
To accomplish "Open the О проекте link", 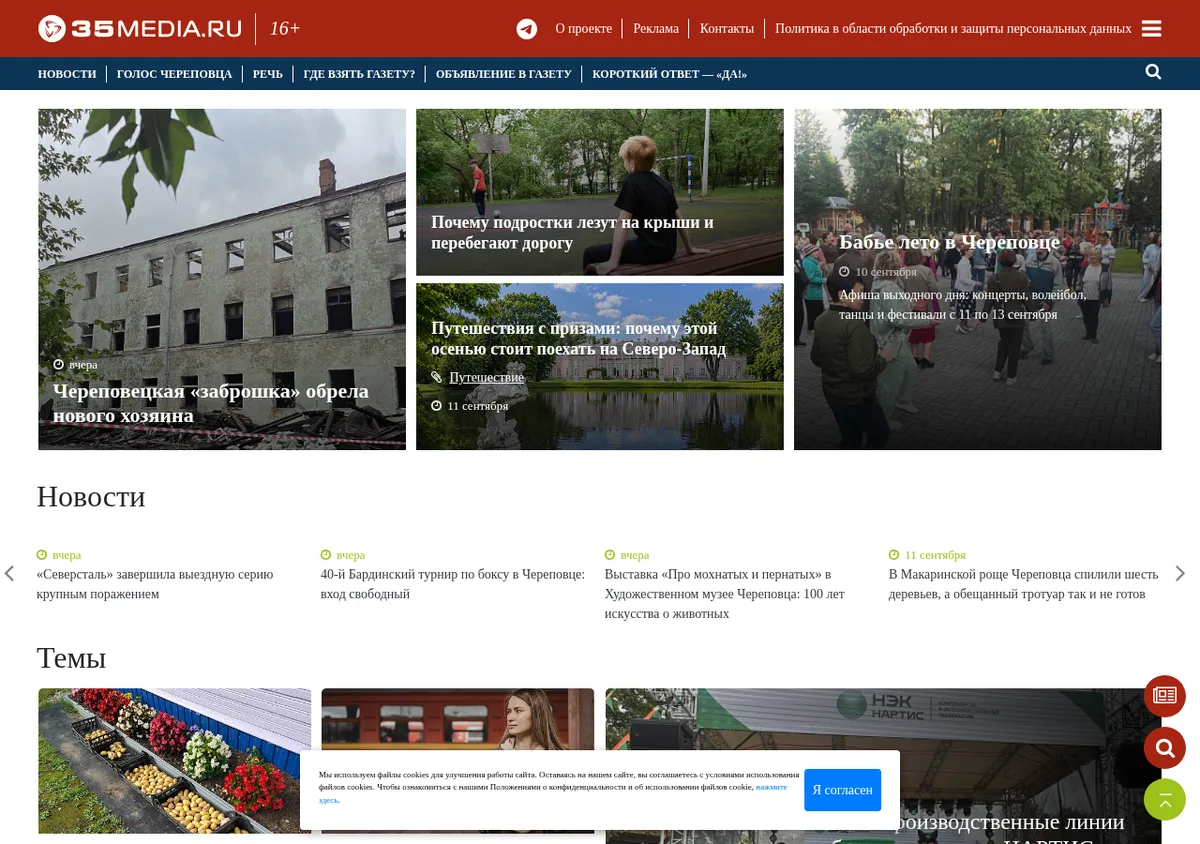I will [584, 29].
